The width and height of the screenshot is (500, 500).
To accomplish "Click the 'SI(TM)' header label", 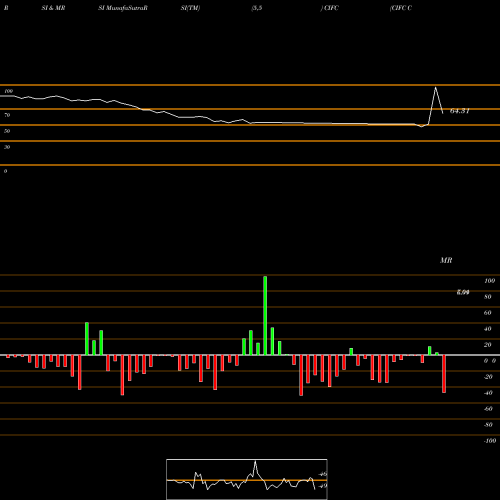I will tap(190, 8).
